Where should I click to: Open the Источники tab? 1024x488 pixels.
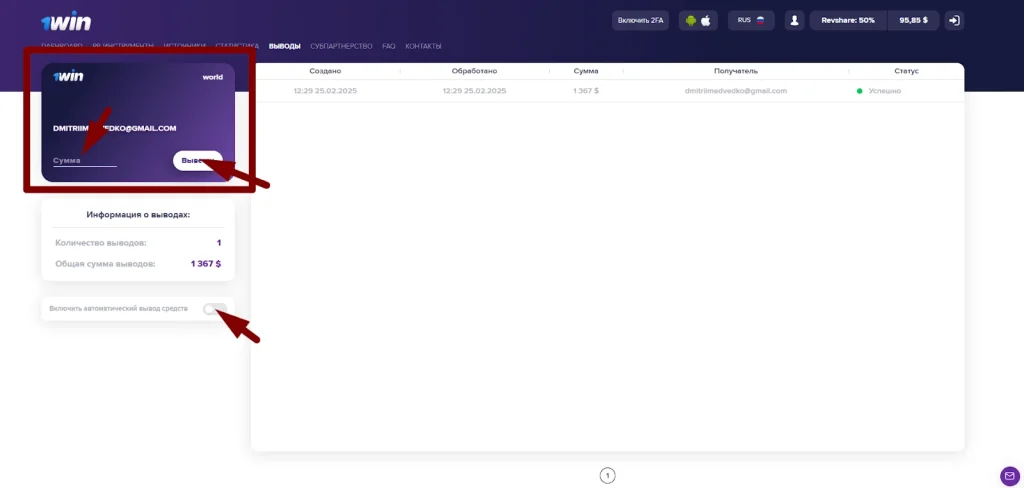(x=185, y=46)
